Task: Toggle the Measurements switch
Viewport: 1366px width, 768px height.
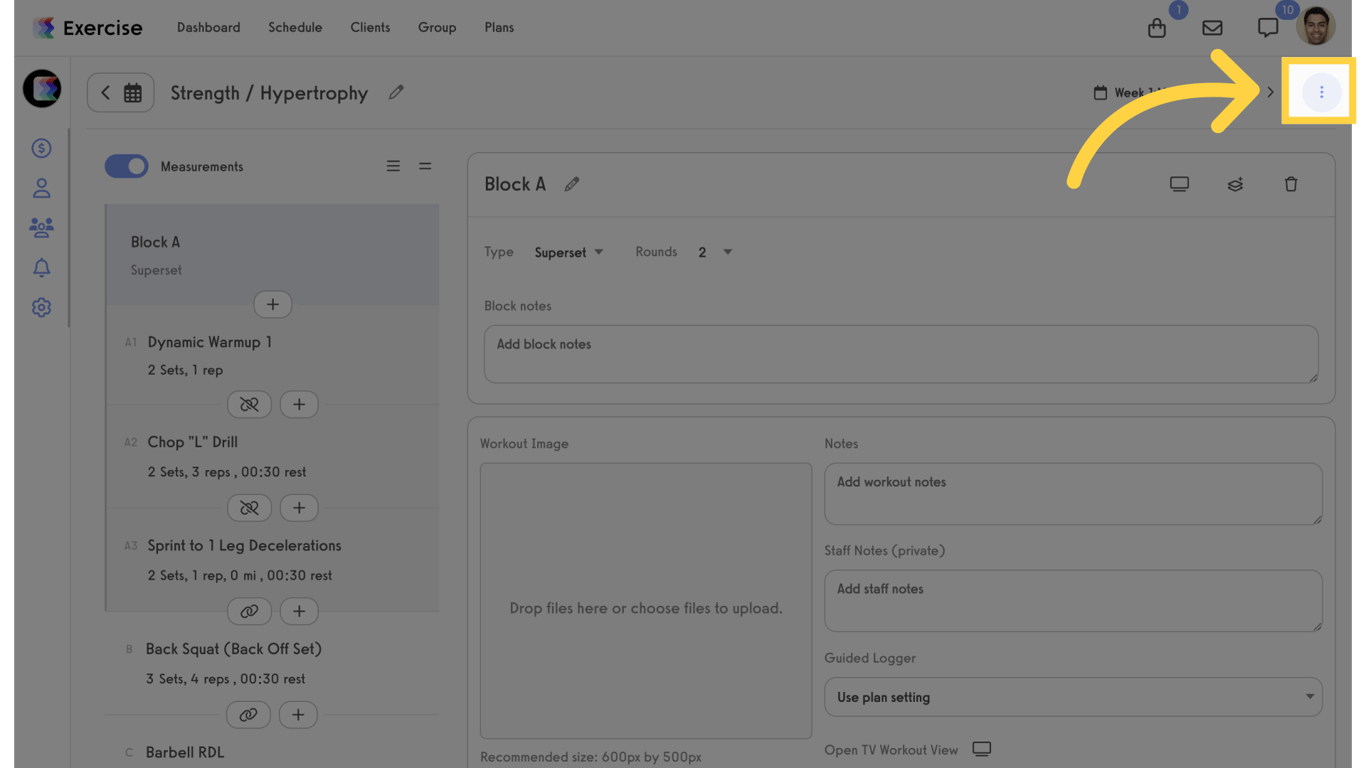Action: point(126,166)
